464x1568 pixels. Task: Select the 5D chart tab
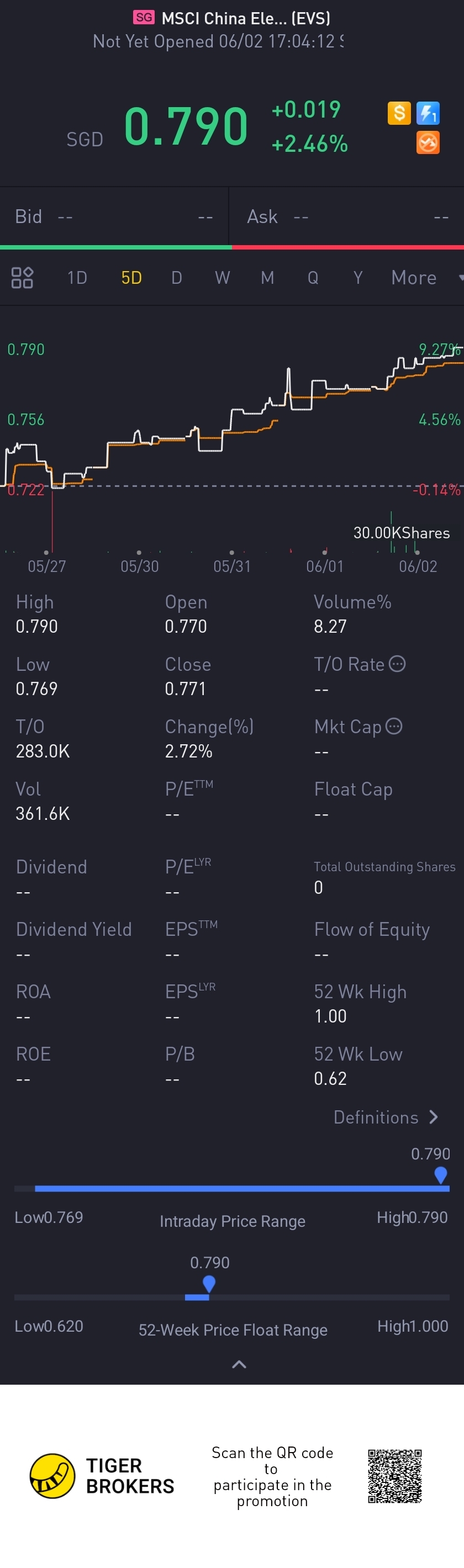(131, 278)
